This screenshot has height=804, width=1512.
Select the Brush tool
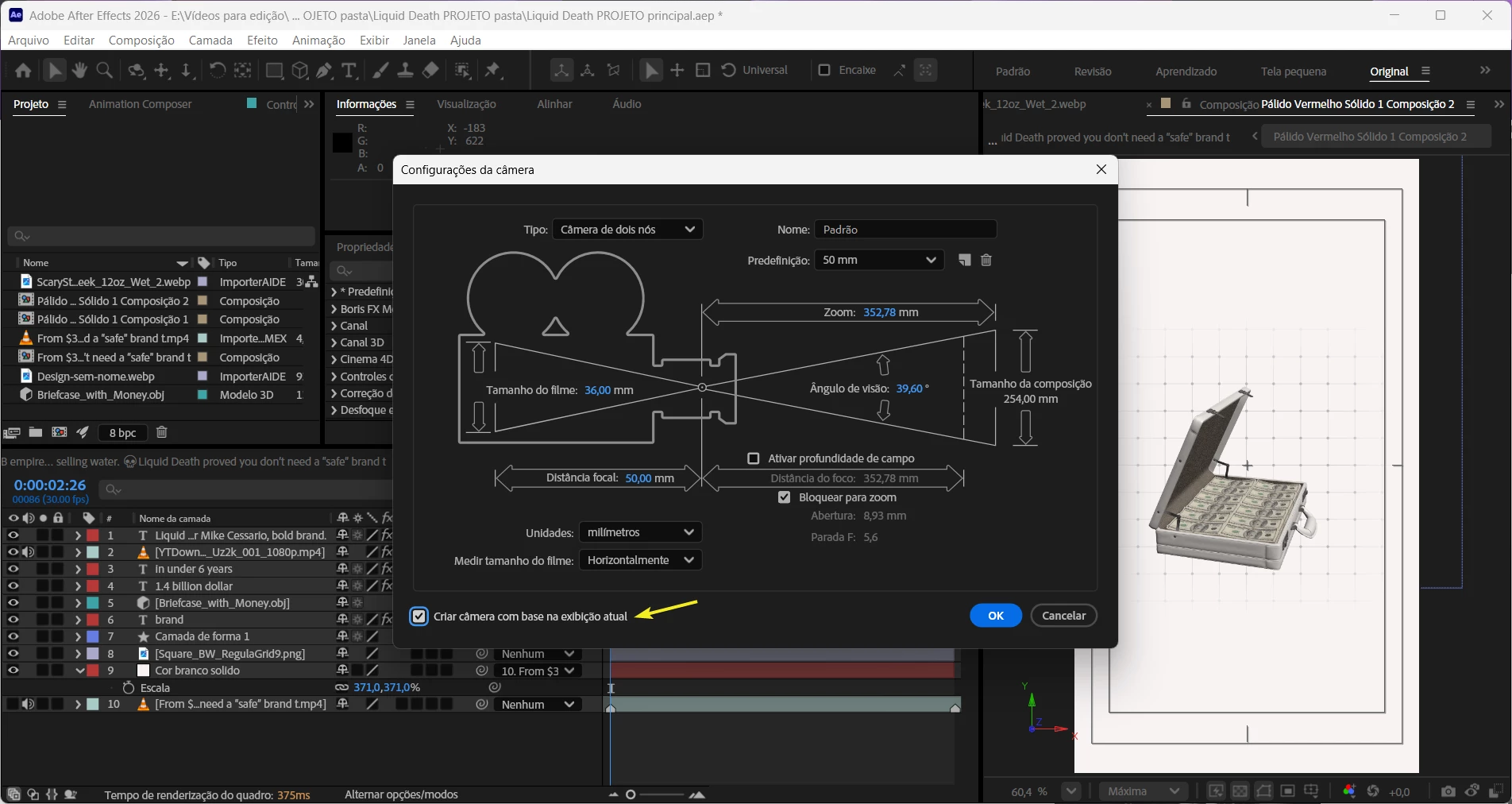coord(380,71)
